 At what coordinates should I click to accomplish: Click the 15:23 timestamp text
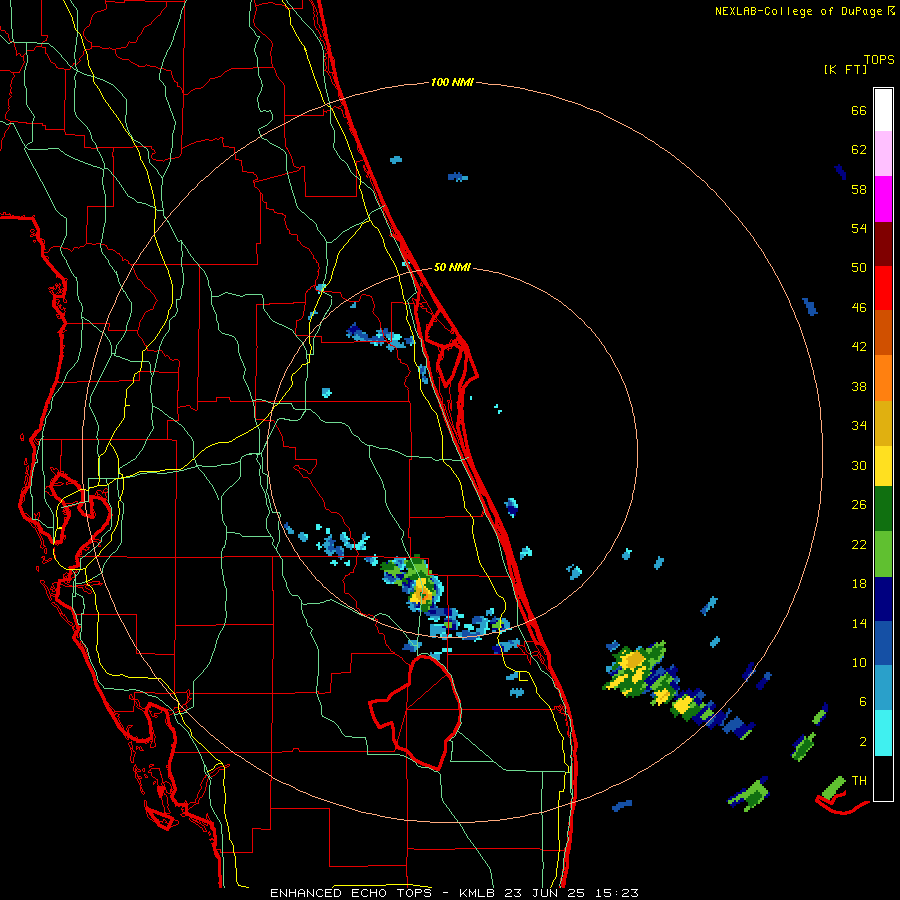[x=617, y=893]
